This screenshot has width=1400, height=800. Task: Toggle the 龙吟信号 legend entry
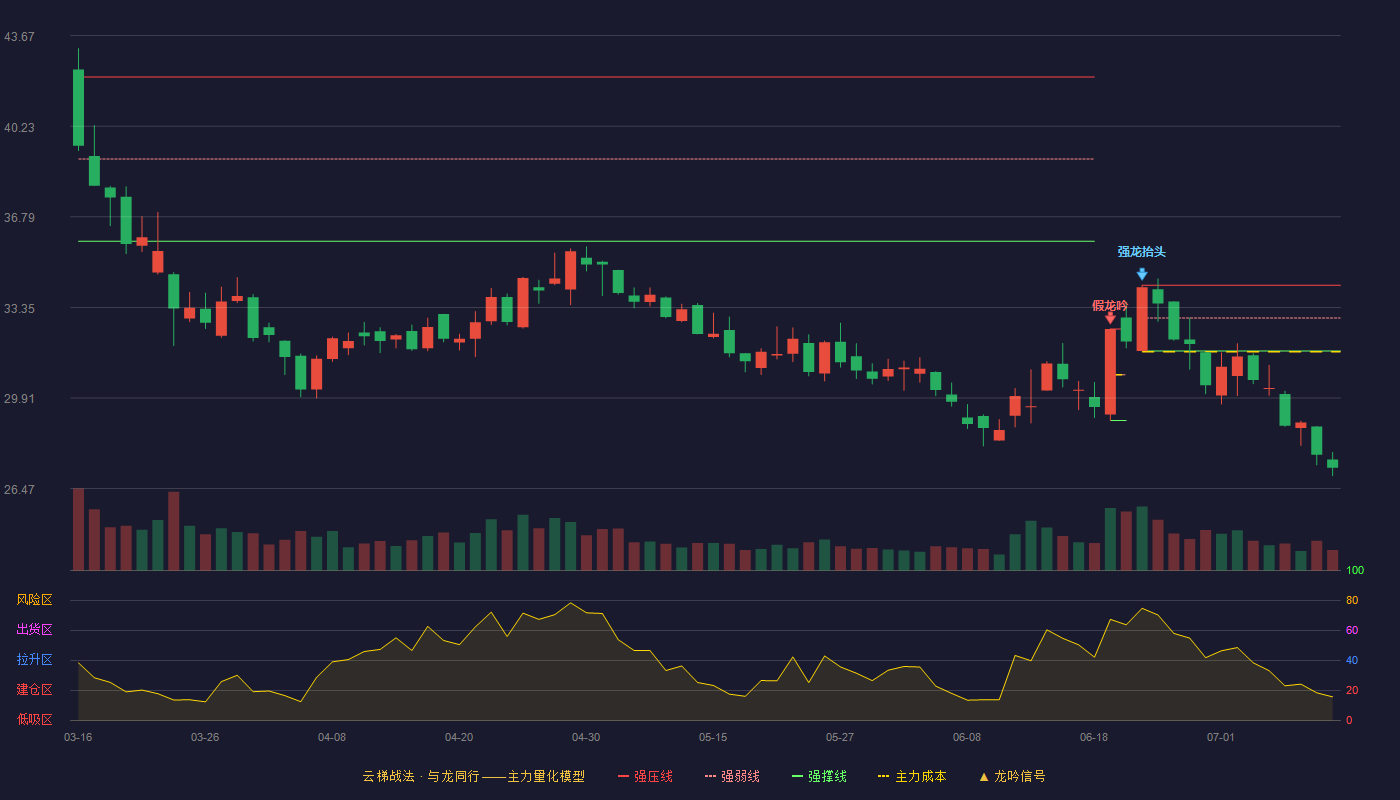(x=1011, y=776)
